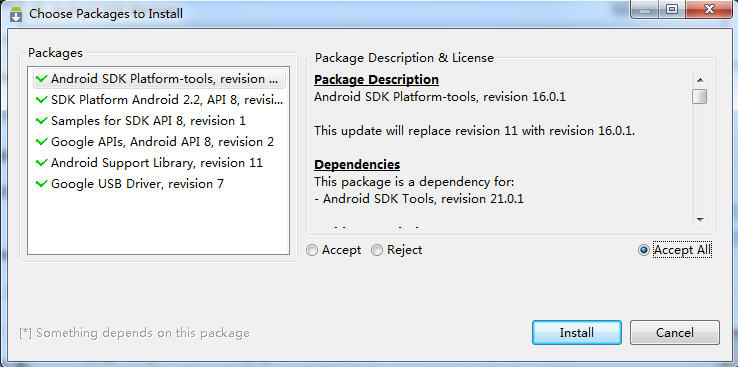Click the checkmark icon beside Google APIs, Android API 8

pos(41,142)
